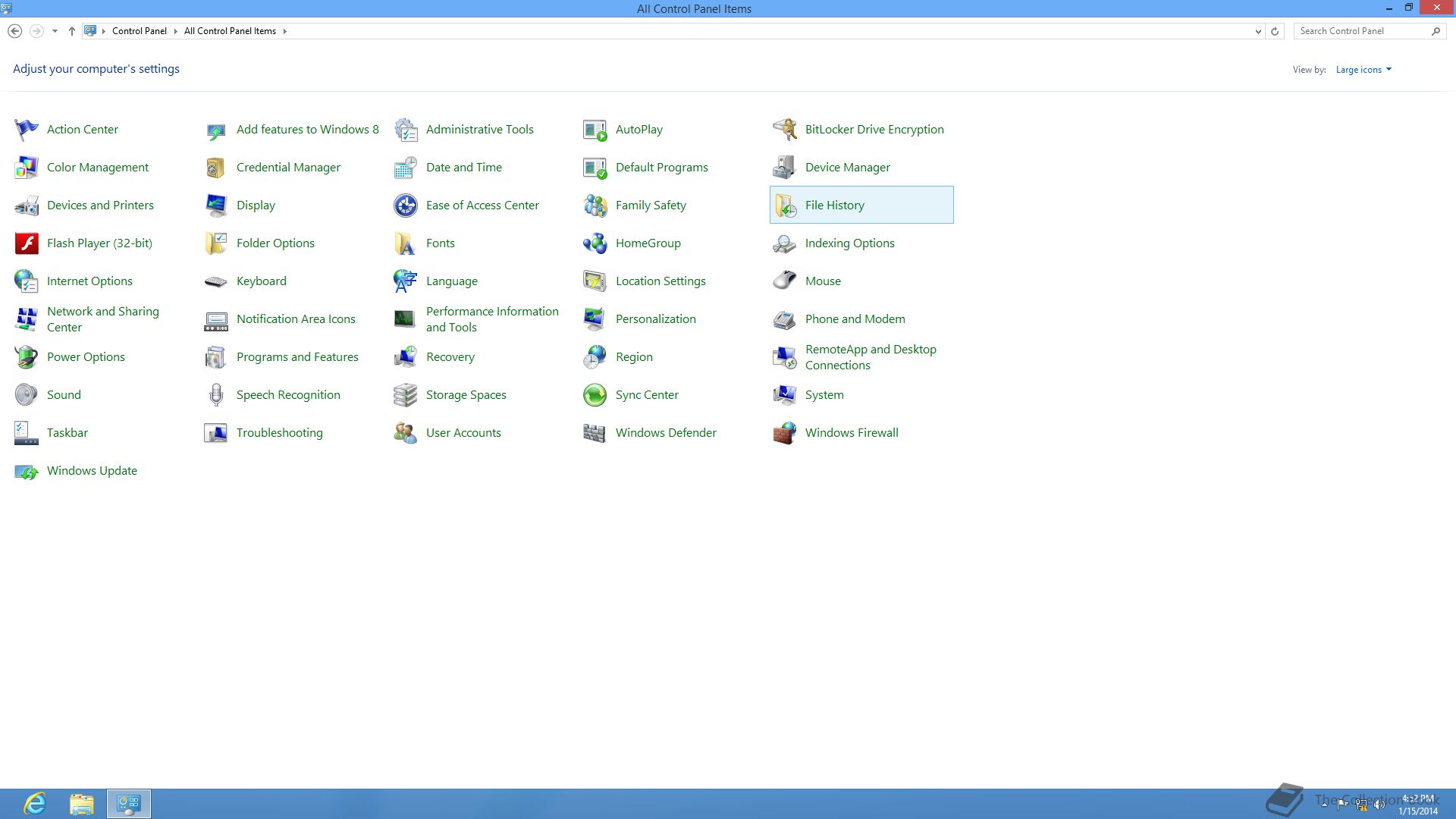
Task: Click the Add features to Windows 8 icon
Action: click(216, 130)
